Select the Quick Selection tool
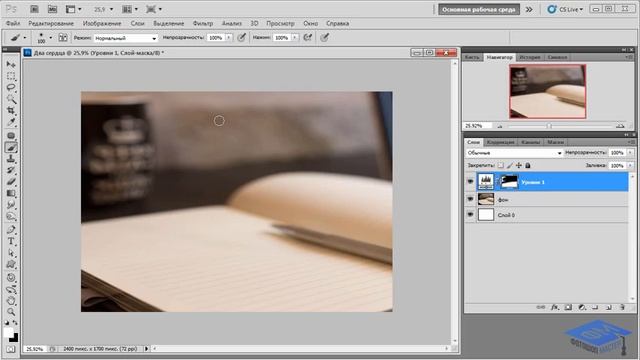 11,99
